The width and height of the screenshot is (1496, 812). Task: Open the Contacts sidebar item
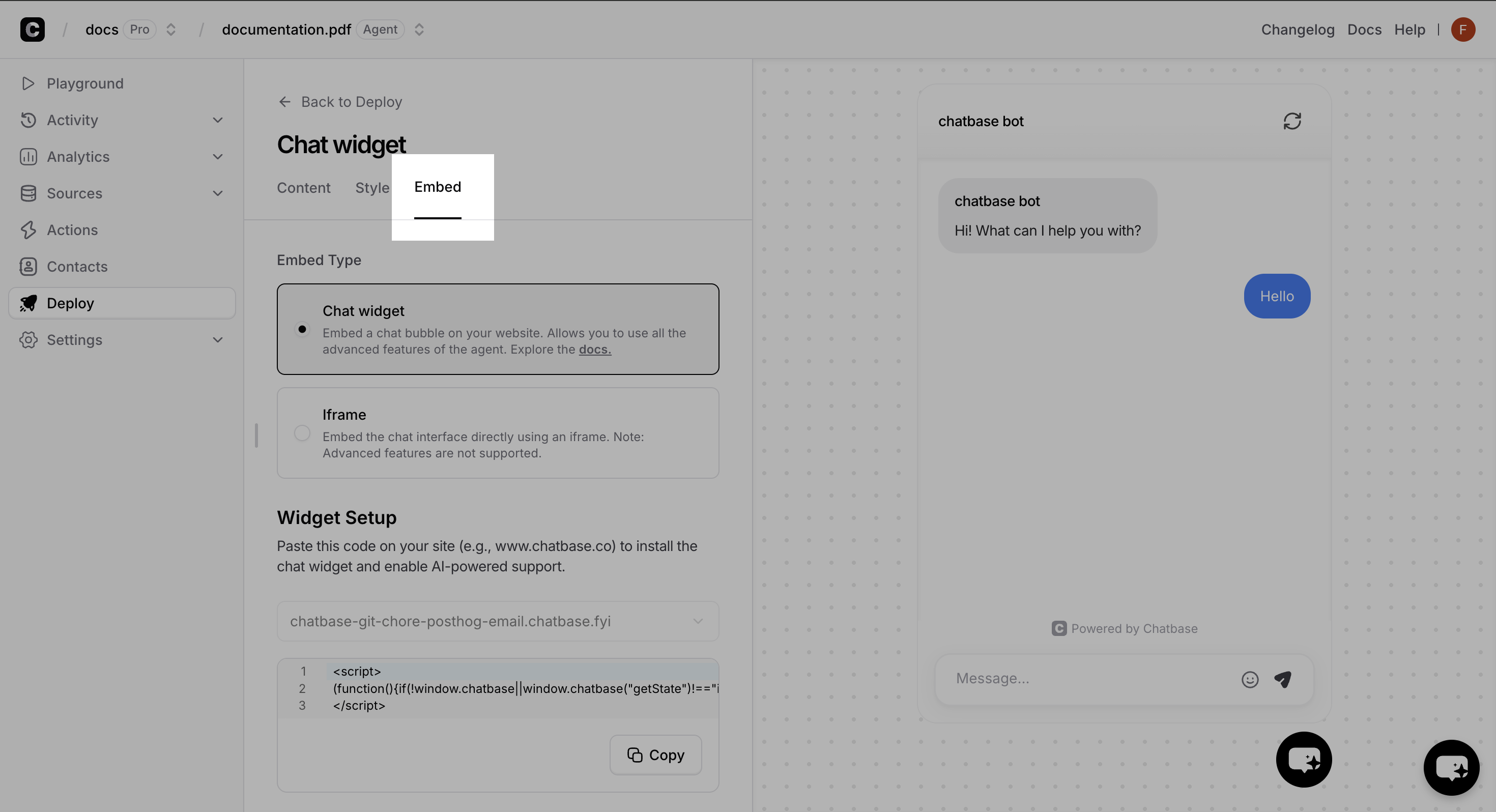point(77,267)
